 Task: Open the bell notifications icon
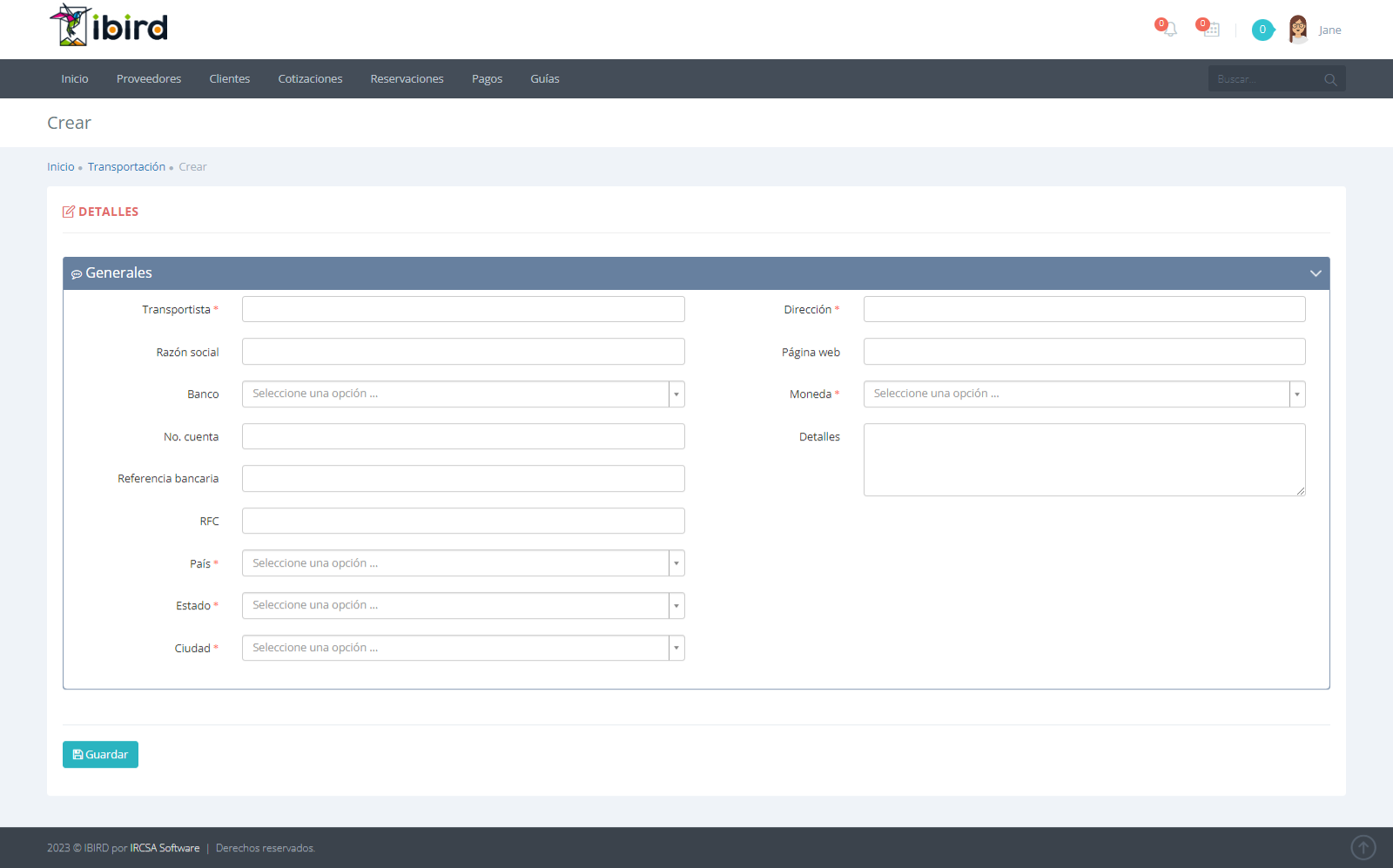pyautogui.click(x=1169, y=30)
